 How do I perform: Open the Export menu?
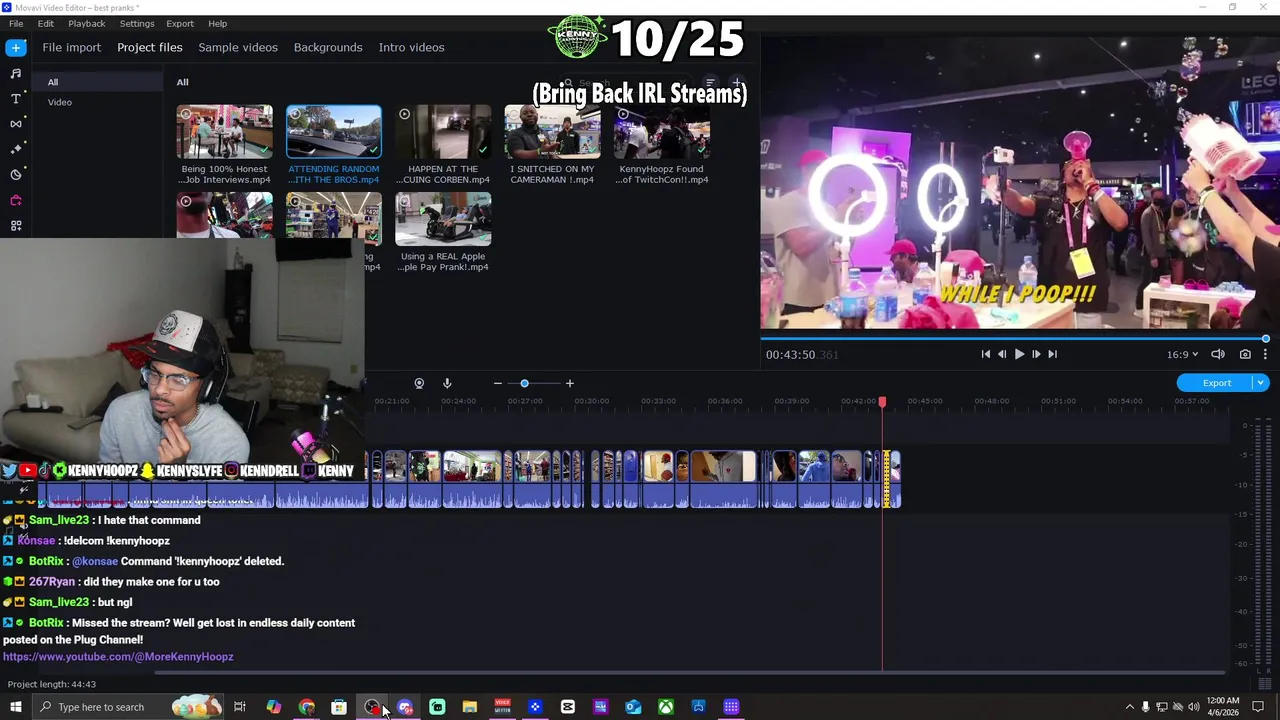point(180,23)
